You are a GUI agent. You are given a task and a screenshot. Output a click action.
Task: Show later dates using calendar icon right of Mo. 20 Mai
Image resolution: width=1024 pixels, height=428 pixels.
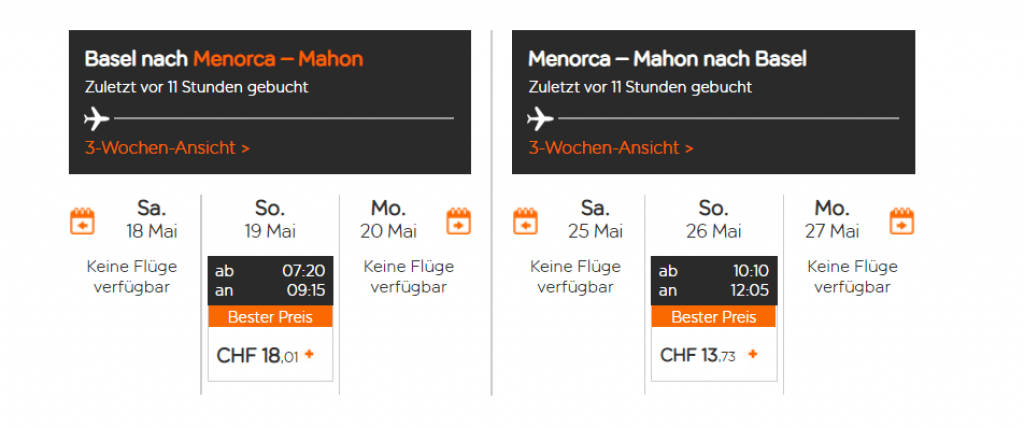[459, 220]
